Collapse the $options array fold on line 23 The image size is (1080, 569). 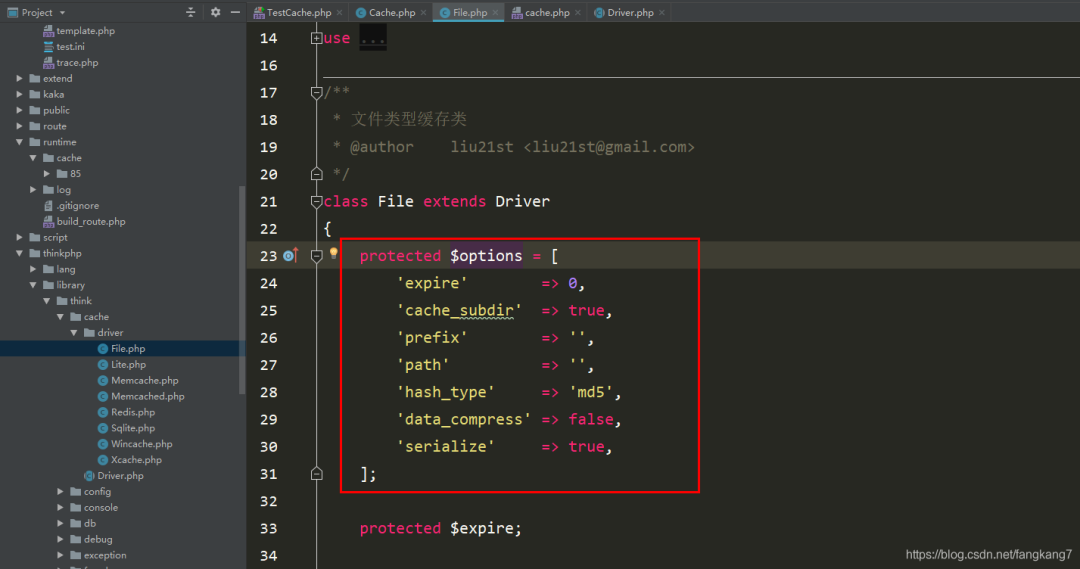click(316, 256)
